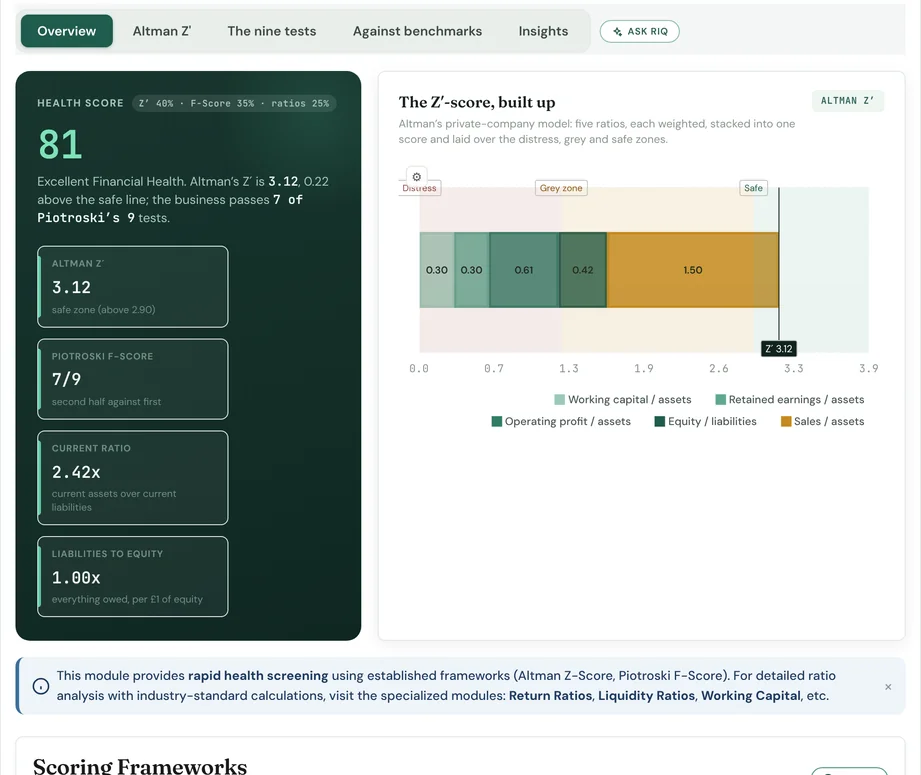921x775 pixels.
Task: Click the Working capital / assets legend swatch
Action: pyautogui.click(x=559, y=400)
